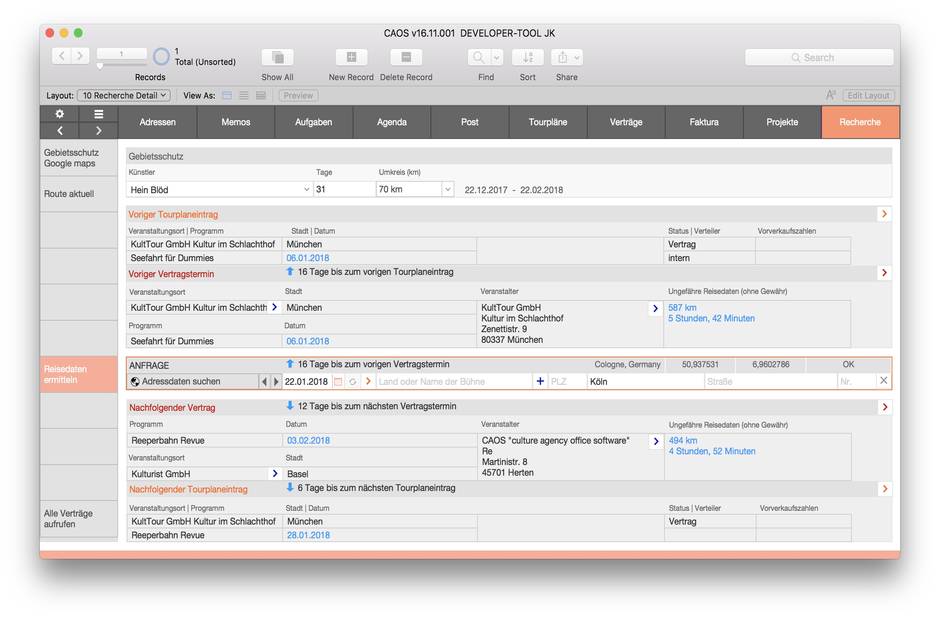Screen dimensions: 940x620
Task: Open the Adressen tab
Action: coord(158,122)
